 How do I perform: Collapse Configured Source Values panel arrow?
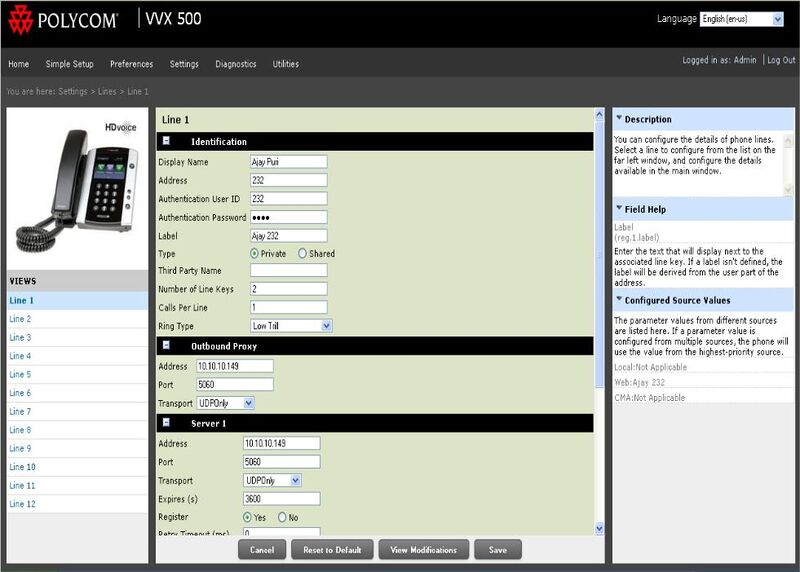[x=619, y=300]
